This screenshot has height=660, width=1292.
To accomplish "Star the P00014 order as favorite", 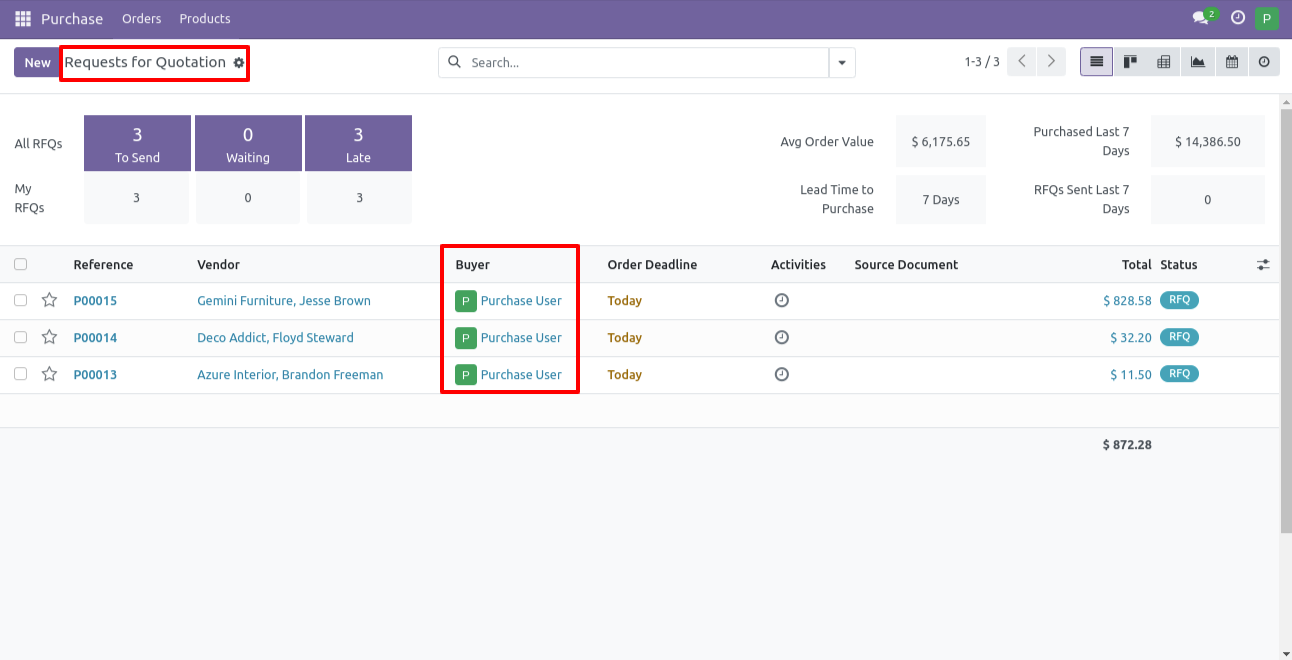I will pos(49,337).
